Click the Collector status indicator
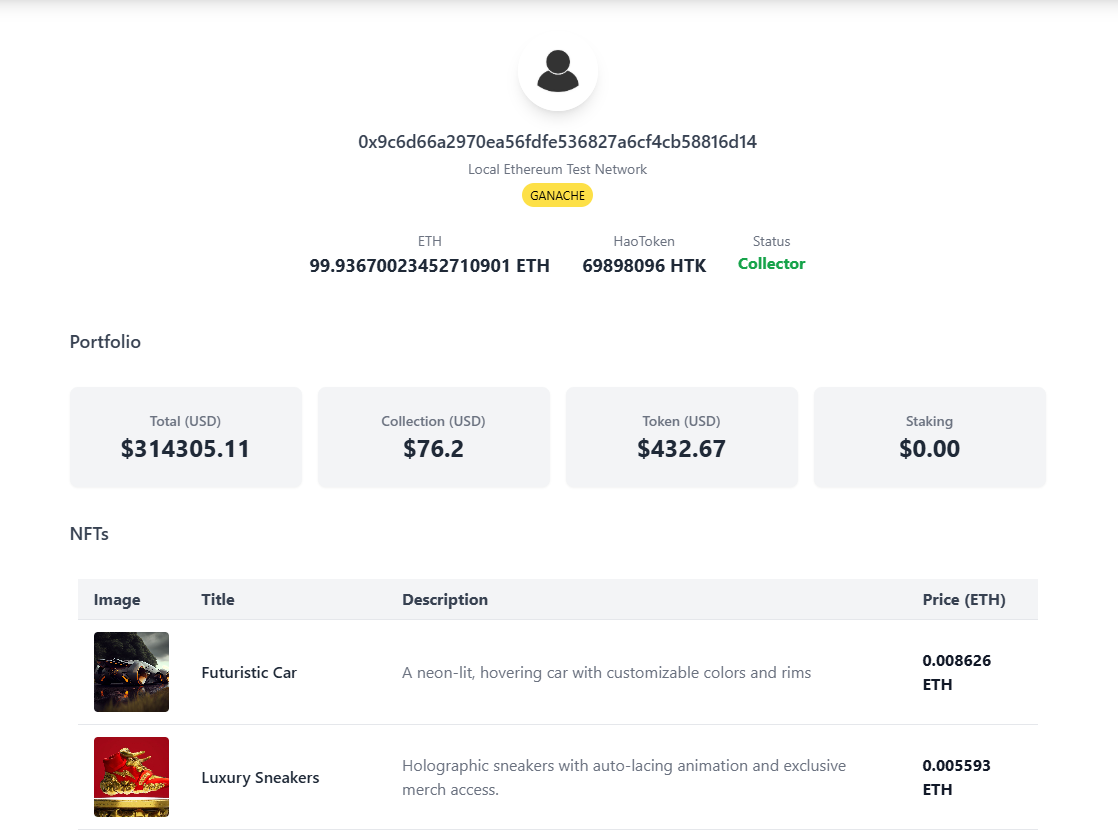This screenshot has height=830, width=1118. tap(771, 263)
